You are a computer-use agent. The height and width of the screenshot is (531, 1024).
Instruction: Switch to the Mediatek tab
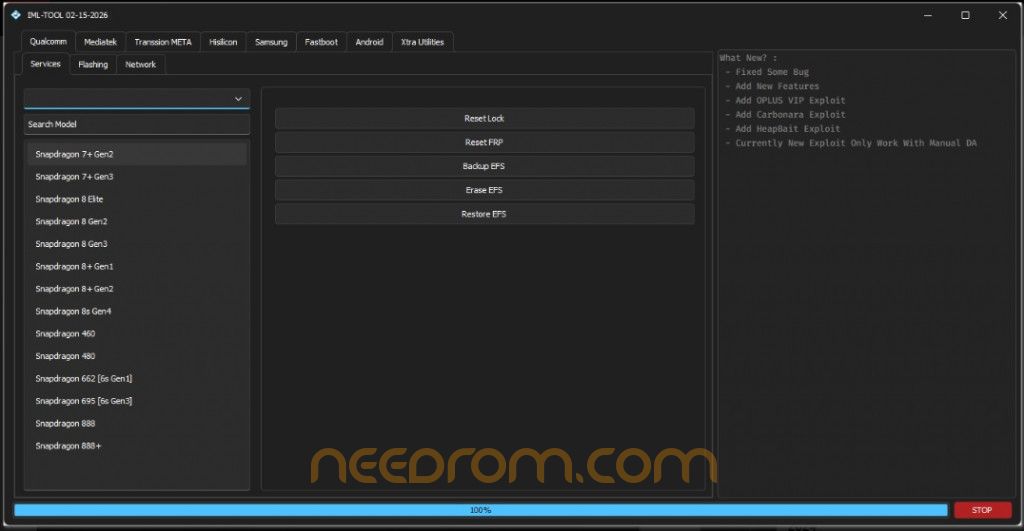100,42
